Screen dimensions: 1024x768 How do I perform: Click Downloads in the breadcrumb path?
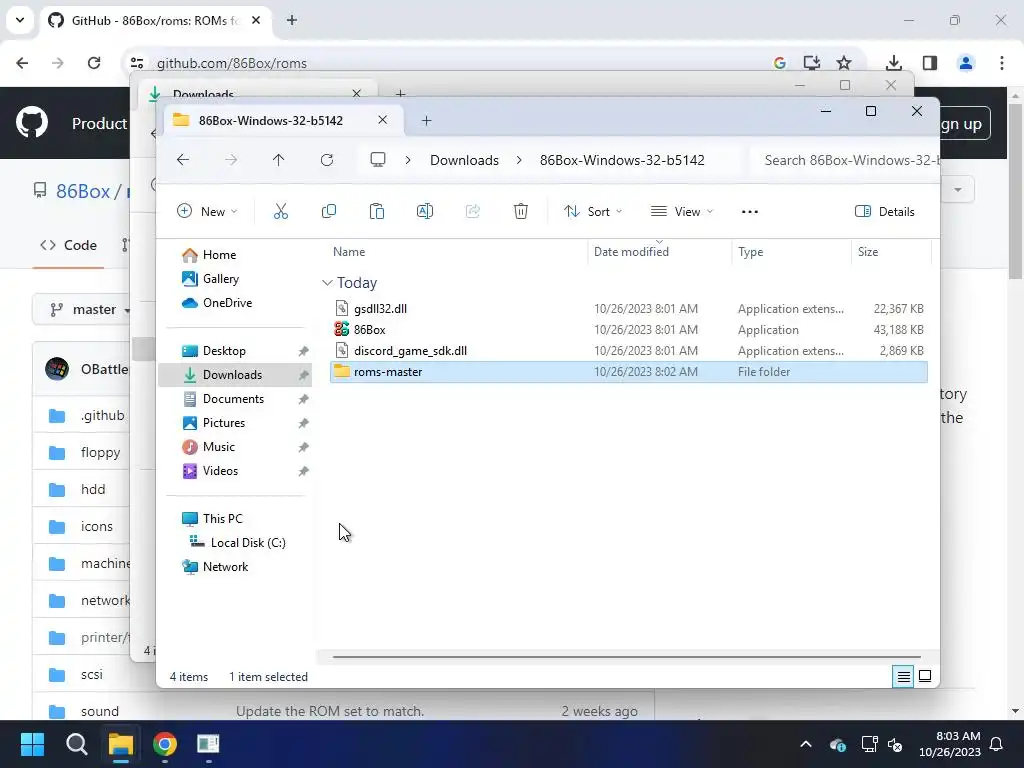pos(464,160)
